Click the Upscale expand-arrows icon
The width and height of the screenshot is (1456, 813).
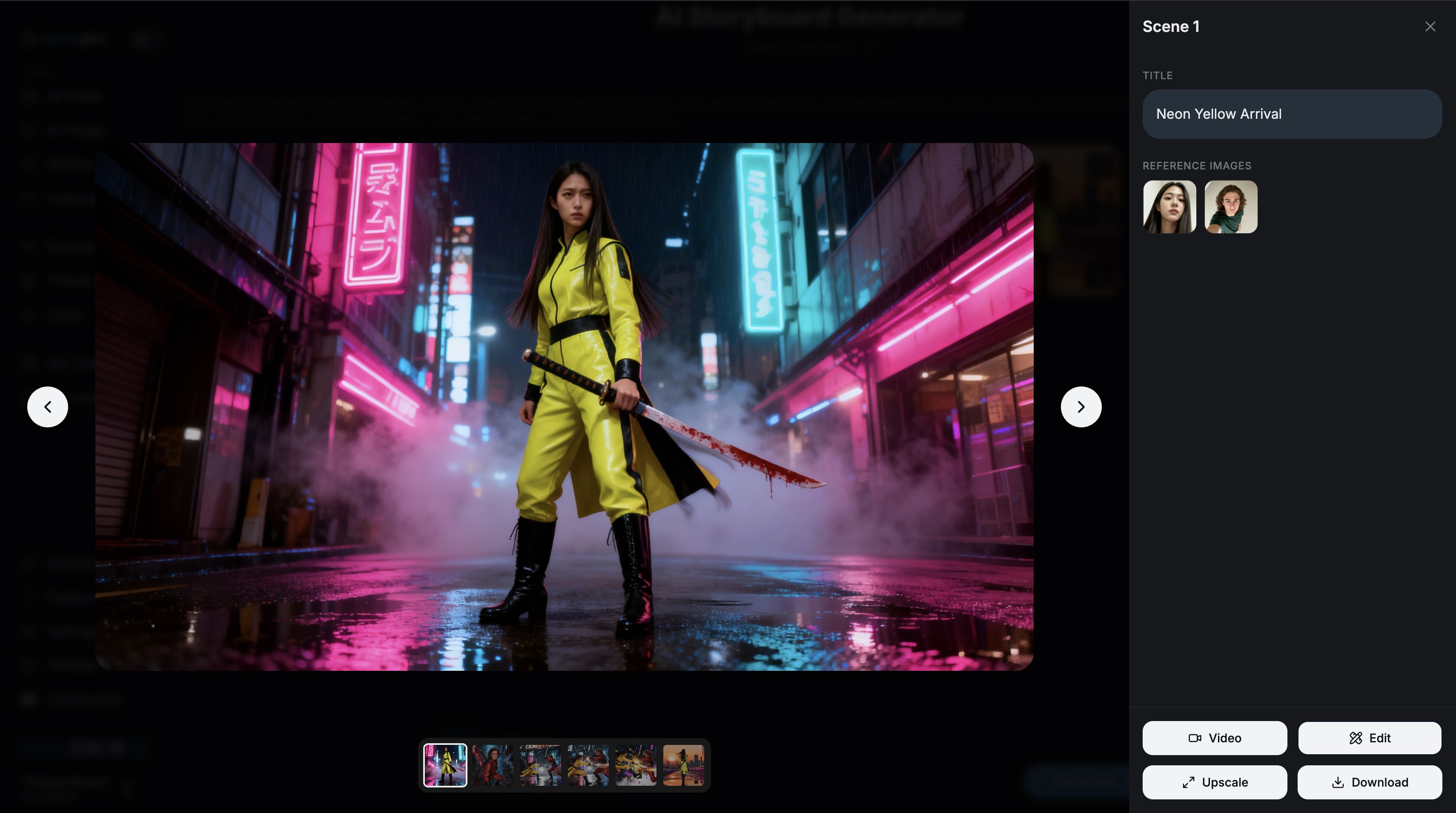tap(1188, 782)
